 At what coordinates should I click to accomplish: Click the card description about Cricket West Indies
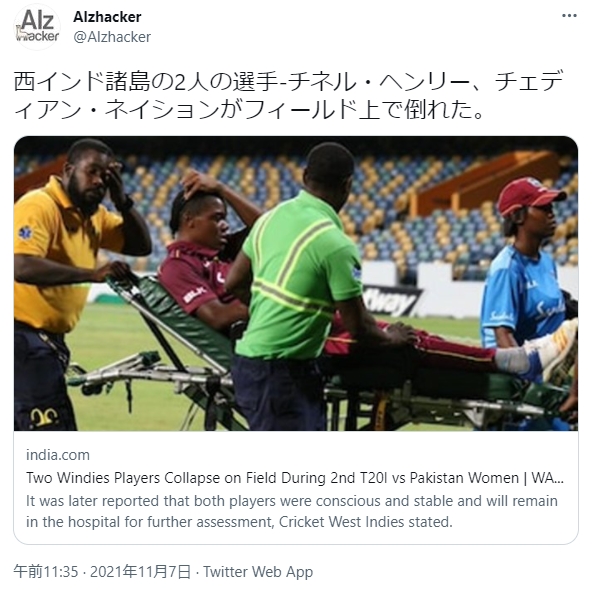point(292,511)
